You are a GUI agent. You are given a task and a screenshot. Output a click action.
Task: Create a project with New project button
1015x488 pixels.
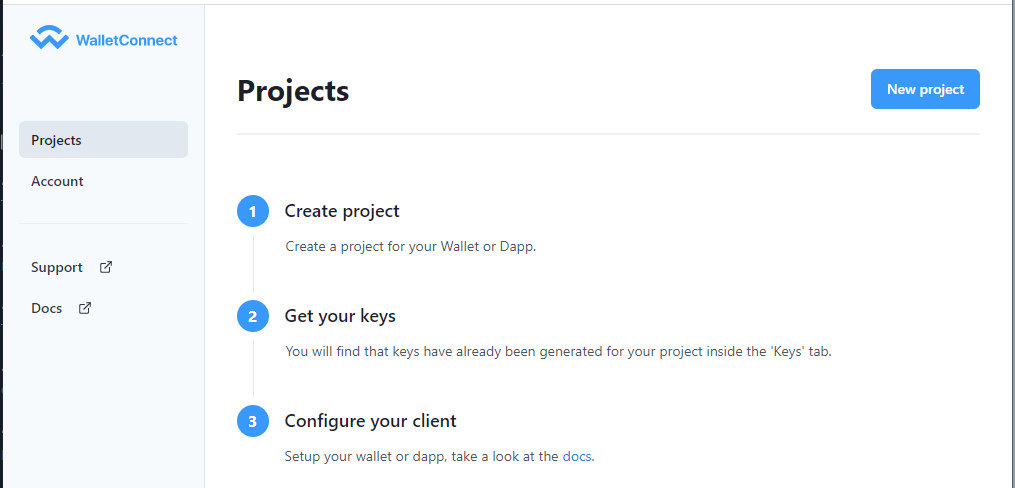(925, 89)
